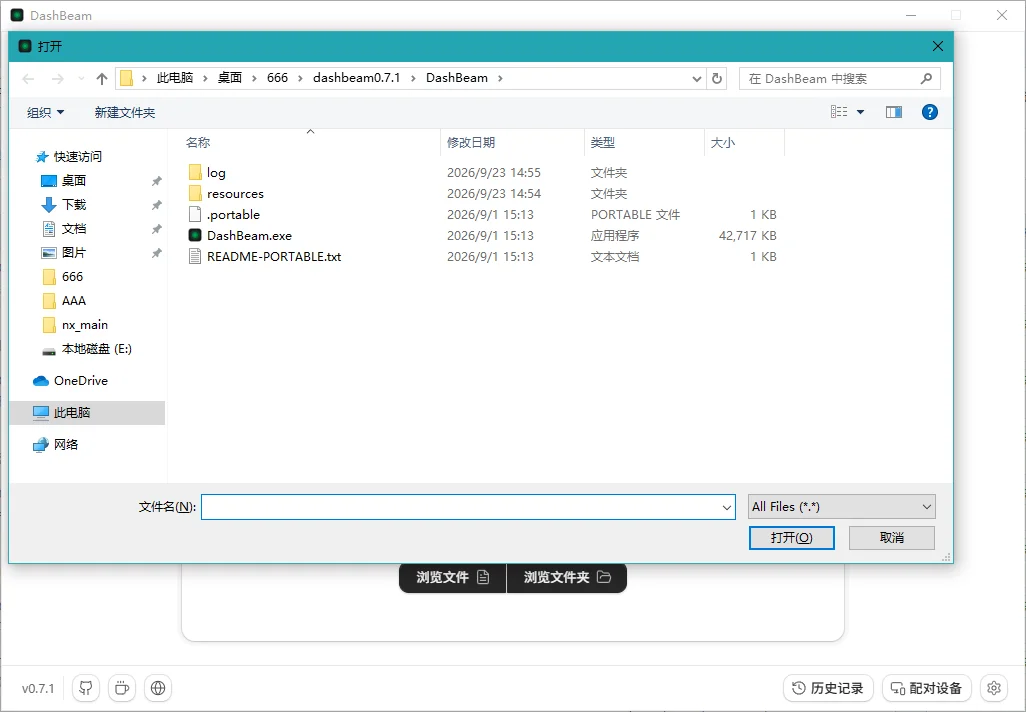Click the 取消 cancel button
Viewport: 1026px width, 712px height.
click(892, 538)
